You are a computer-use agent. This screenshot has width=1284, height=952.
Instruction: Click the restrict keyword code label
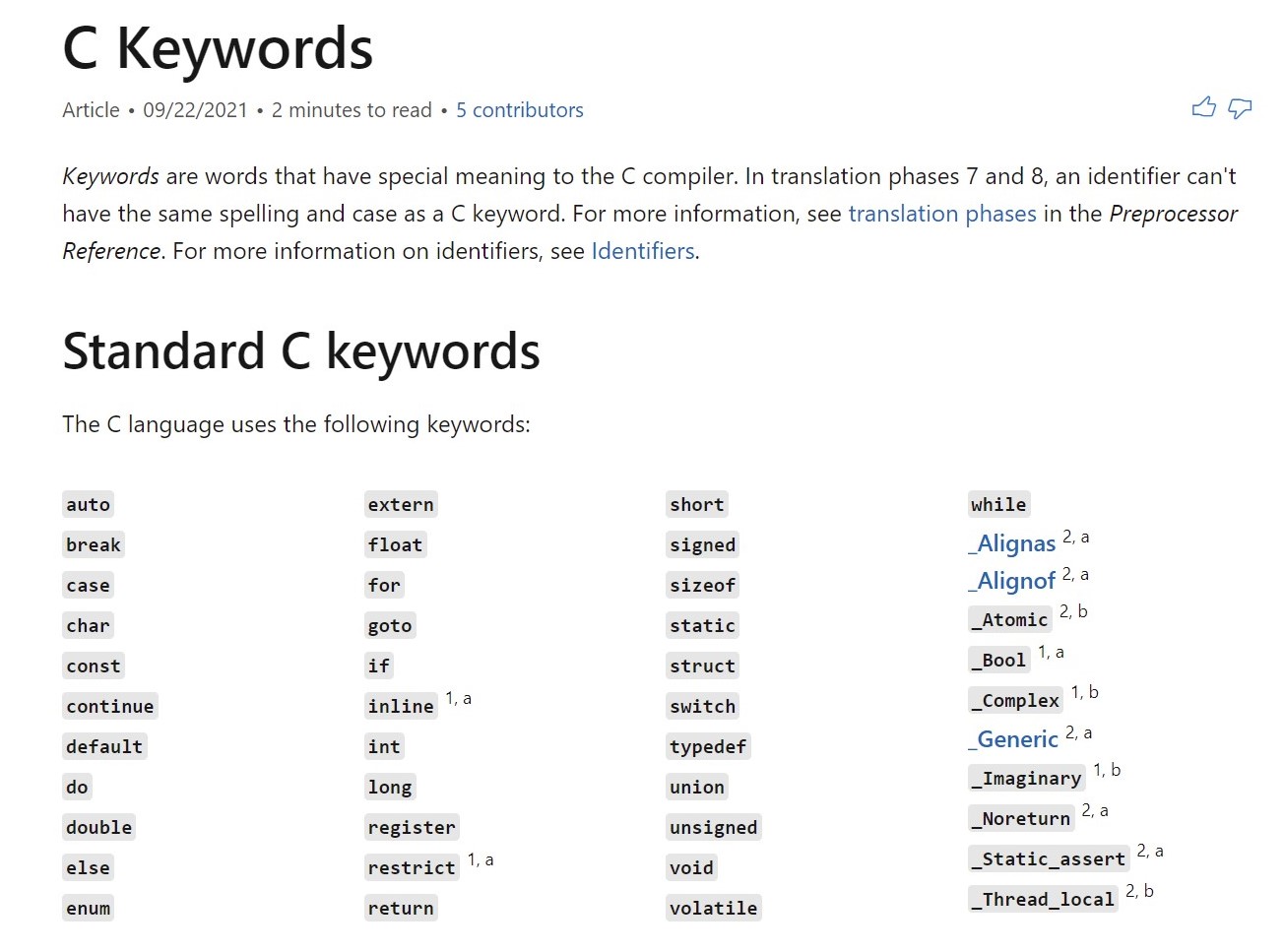tap(411, 867)
